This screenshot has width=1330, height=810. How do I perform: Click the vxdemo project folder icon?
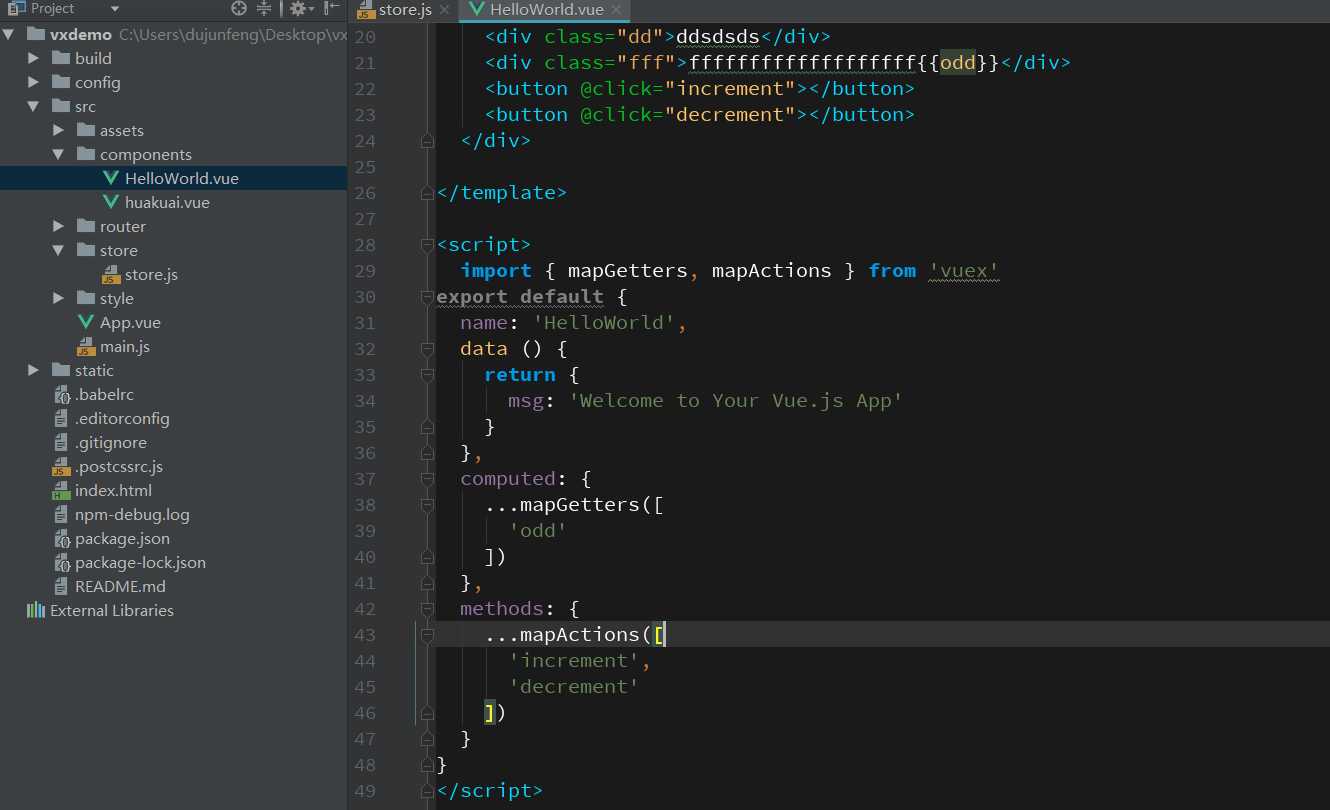[36, 34]
